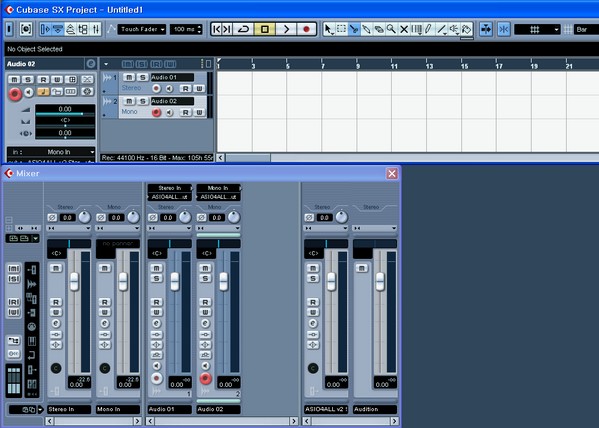This screenshot has height=428, width=599.
Task: Show the Inspector toolbar icon
Action: click(45, 29)
